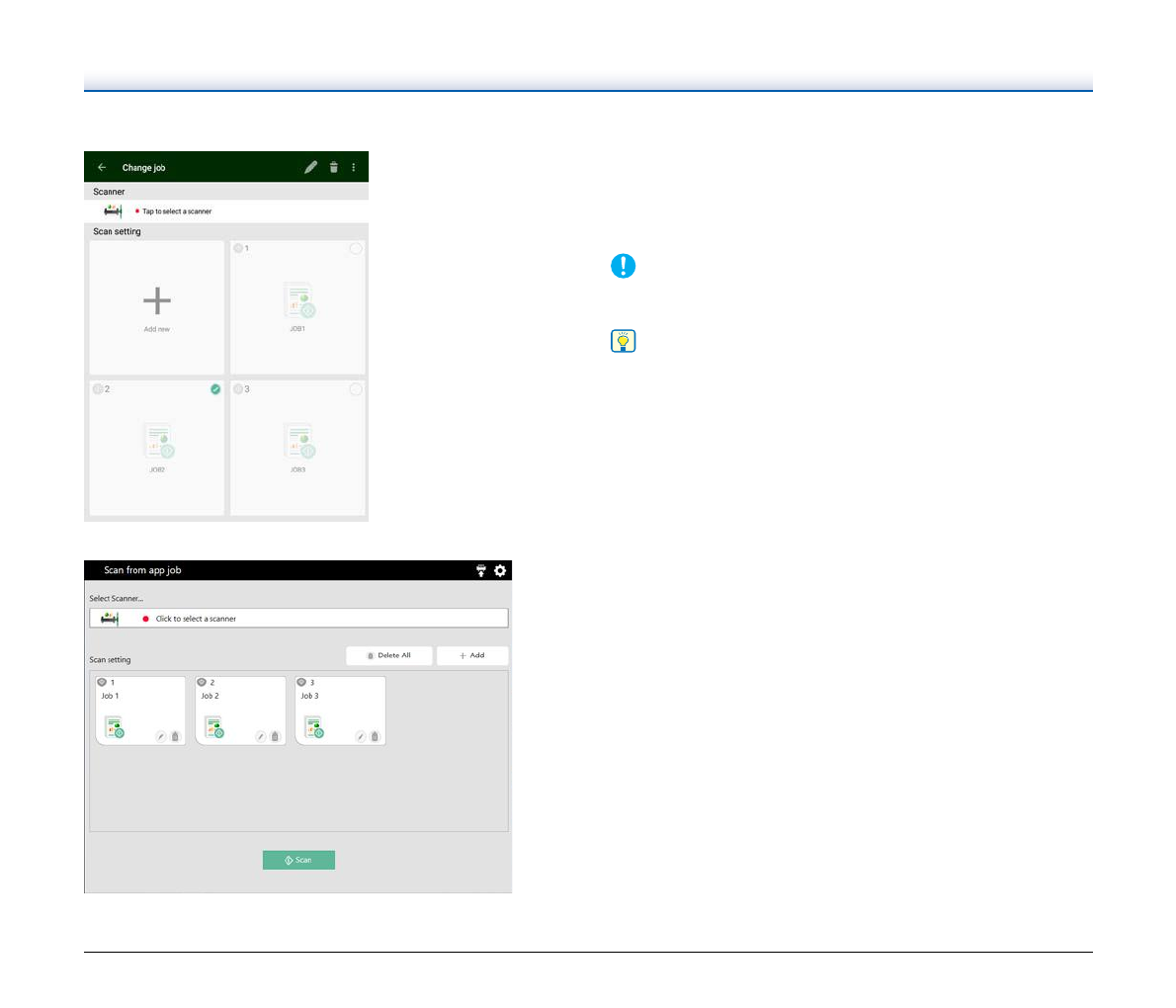Click to select a scanner field

[298, 619]
